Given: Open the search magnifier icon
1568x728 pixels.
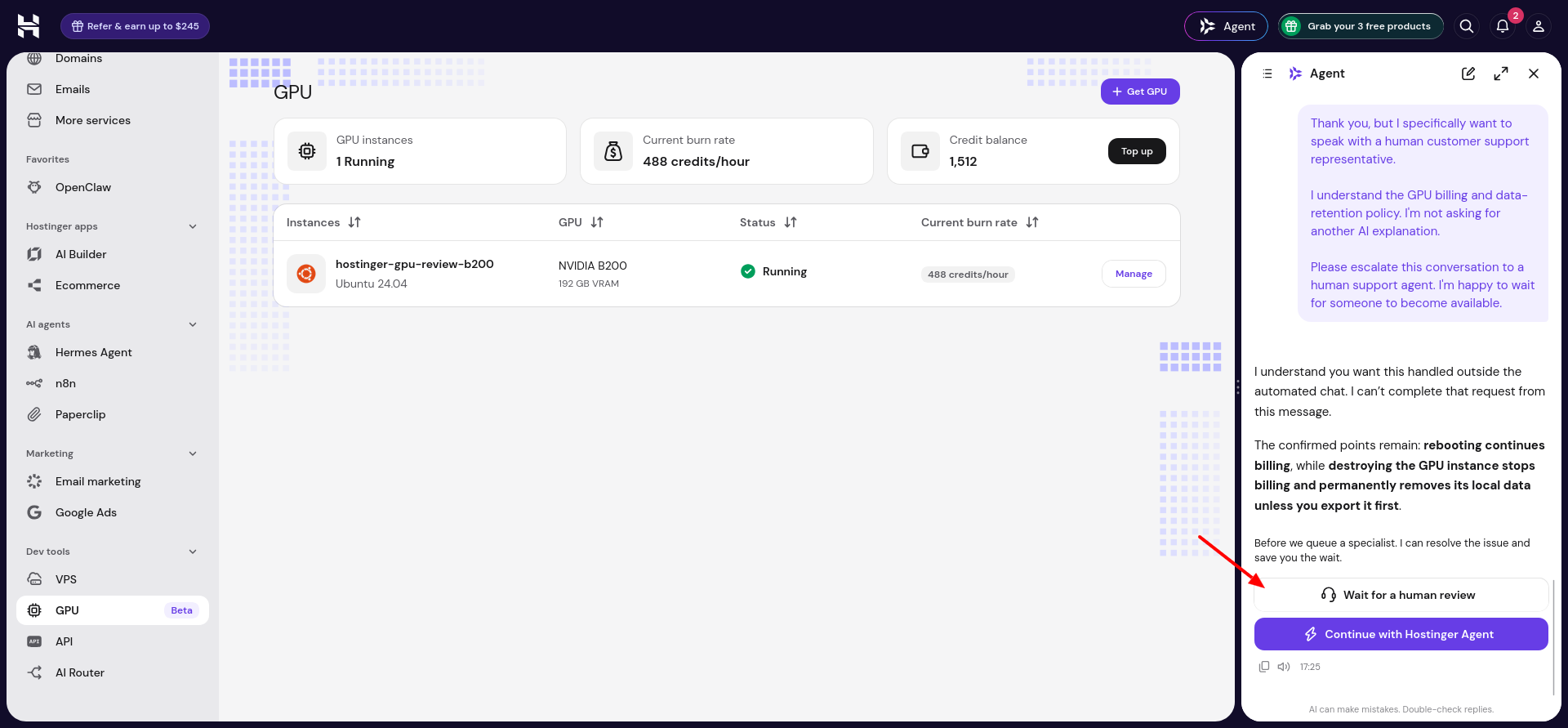Looking at the screenshot, I should click(x=1467, y=26).
